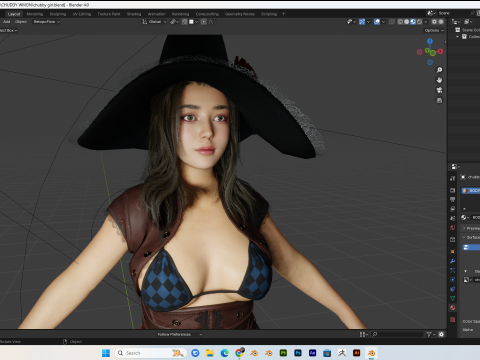Viewport: 480px width, 360px height.
Task: Open the outliner display mode dropdown
Action: [x=468, y=22]
